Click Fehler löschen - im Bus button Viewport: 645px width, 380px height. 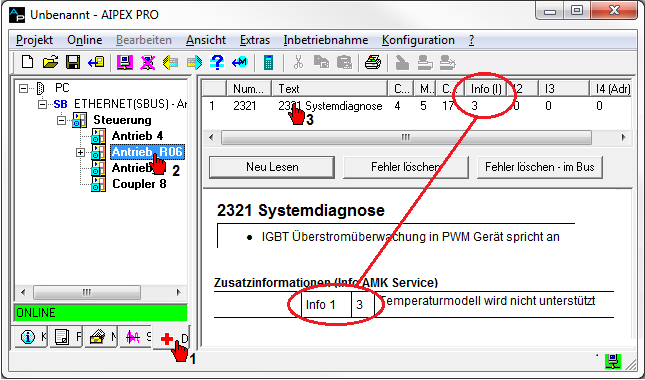pyautogui.click(x=539, y=167)
